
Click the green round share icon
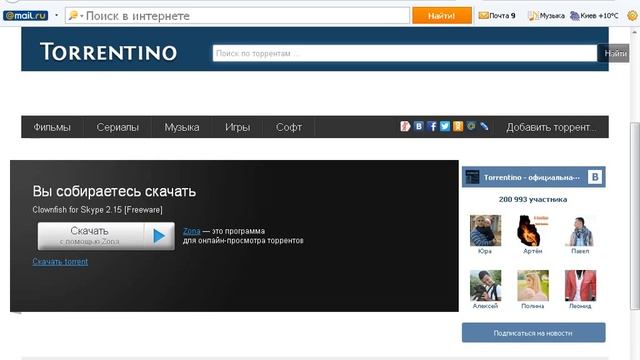[471, 127]
